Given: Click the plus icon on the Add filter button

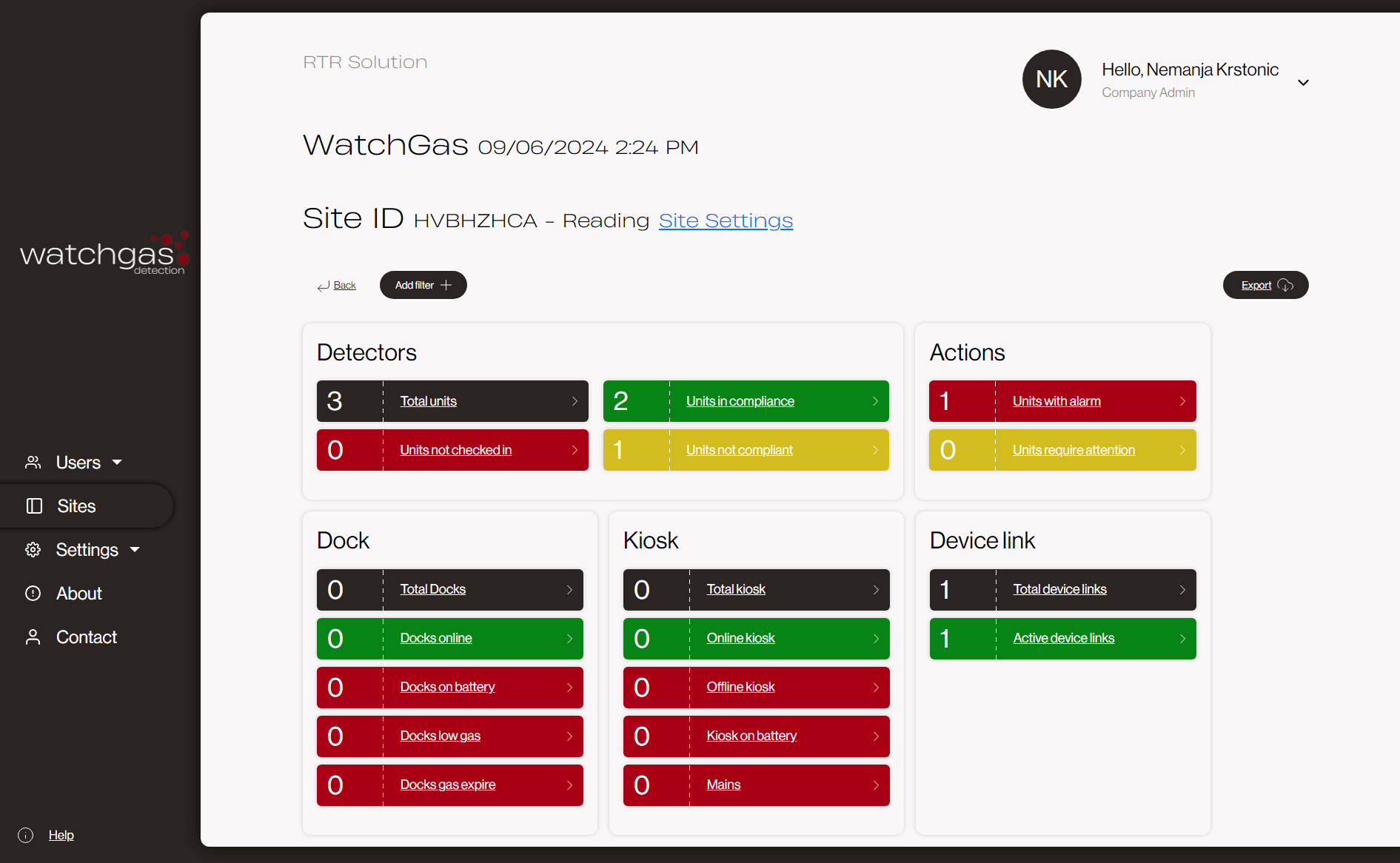Looking at the screenshot, I should [446, 284].
